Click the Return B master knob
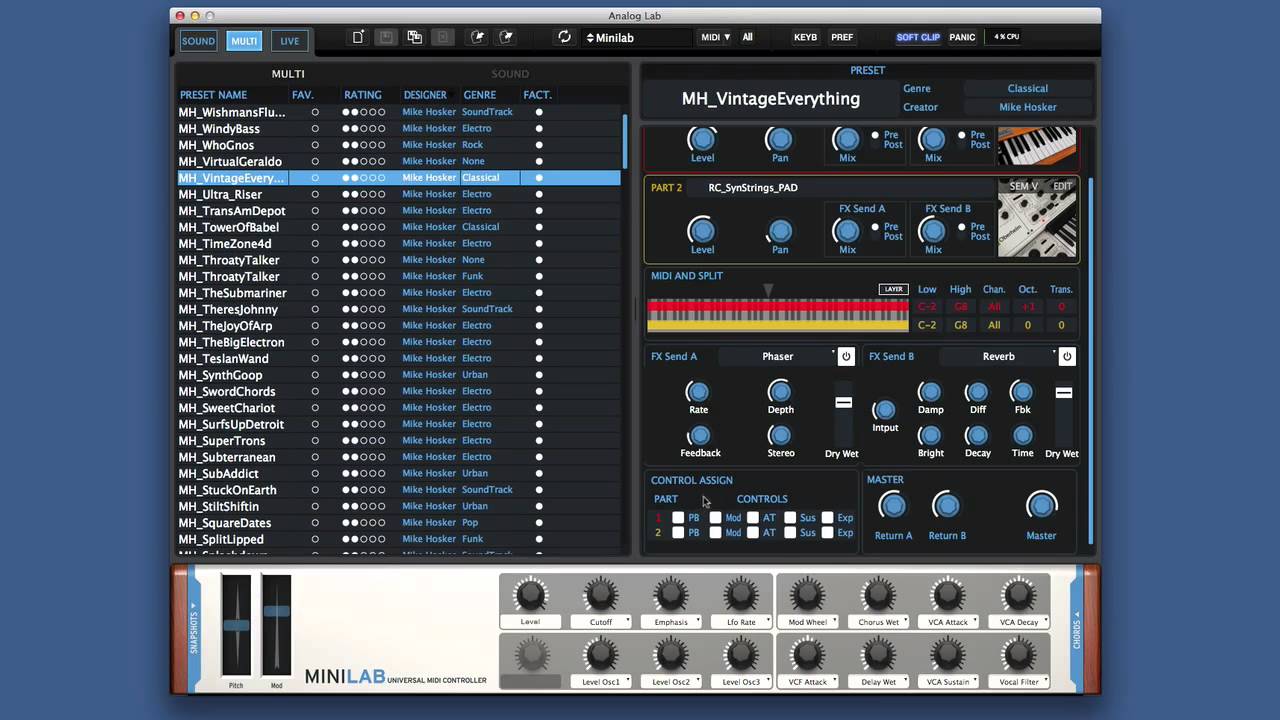 tap(946, 506)
